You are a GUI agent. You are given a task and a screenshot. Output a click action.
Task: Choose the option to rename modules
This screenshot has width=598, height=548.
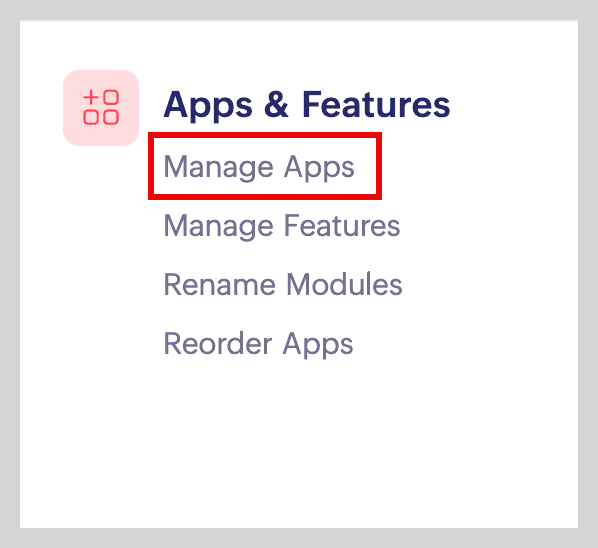pyautogui.click(x=283, y=284)
